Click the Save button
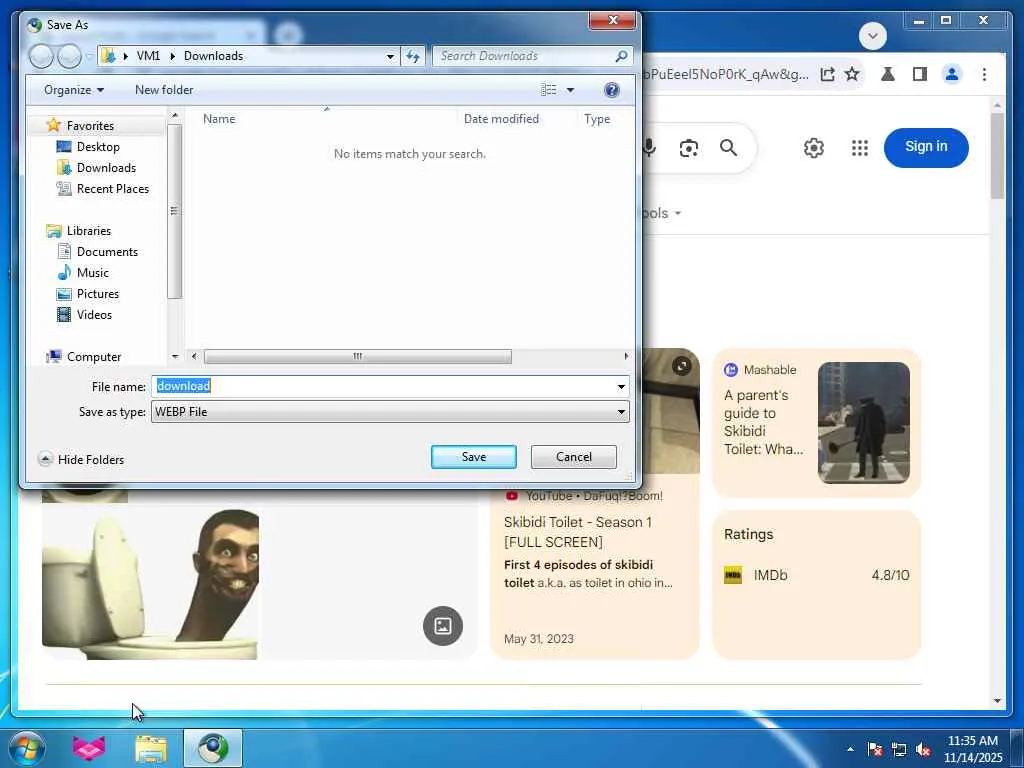 tap(473, 457)
